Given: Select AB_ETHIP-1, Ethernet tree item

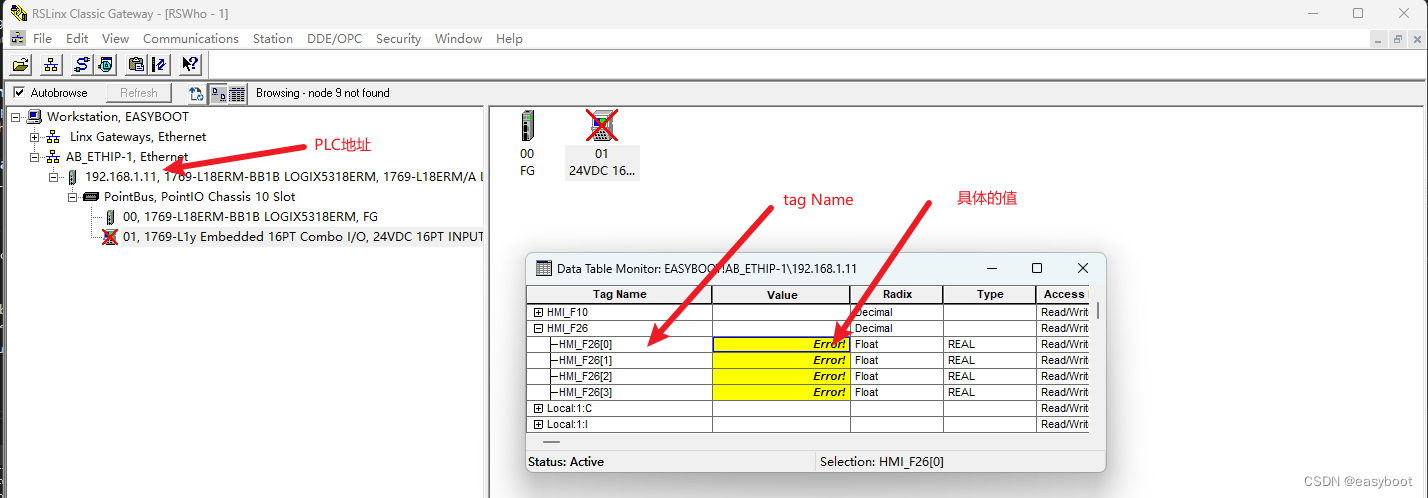Looking at the screenshot, I should click(x=127, y=157).
